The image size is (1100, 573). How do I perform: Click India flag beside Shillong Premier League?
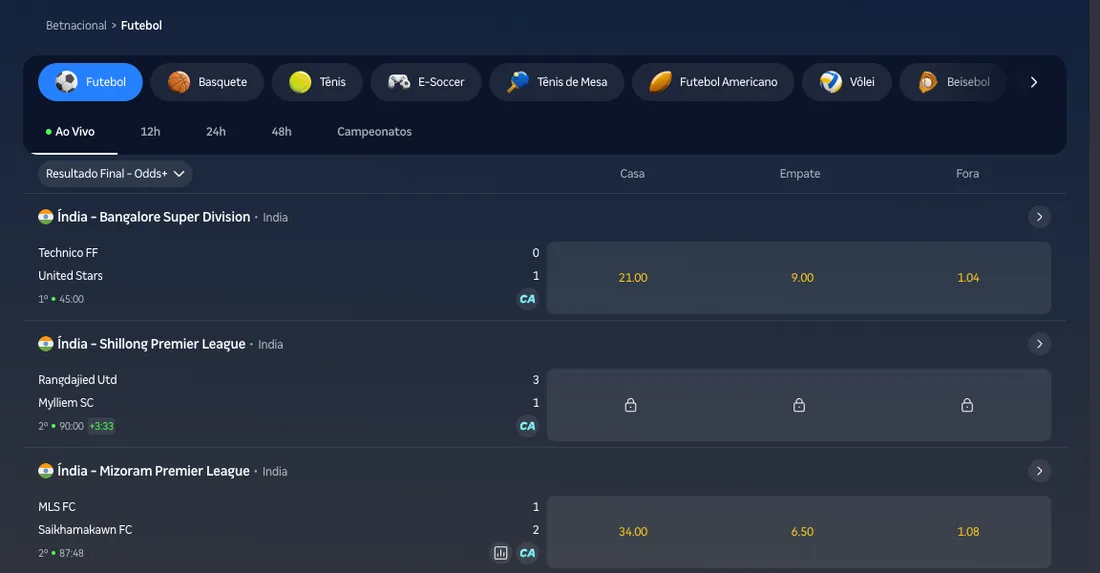(x=46, y=344)
